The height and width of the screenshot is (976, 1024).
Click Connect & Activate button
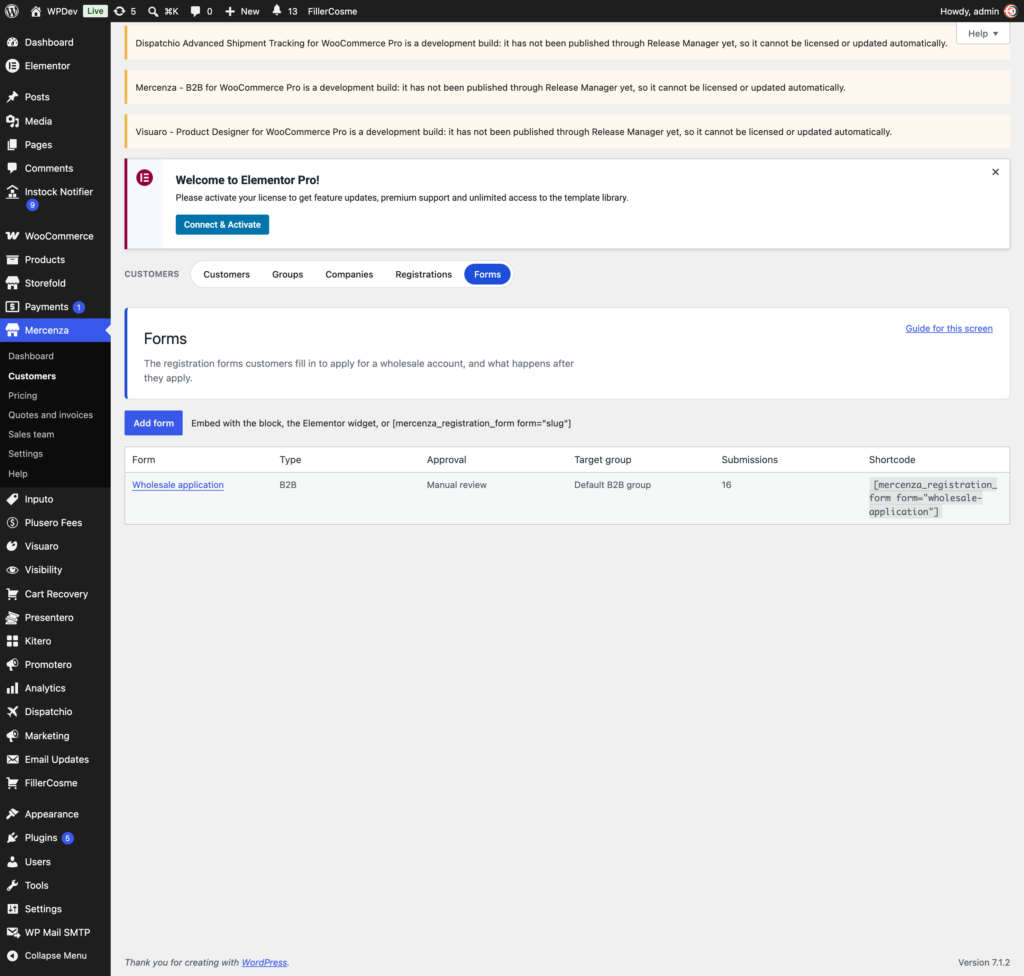pyautogui.click(x=222, y=224)
